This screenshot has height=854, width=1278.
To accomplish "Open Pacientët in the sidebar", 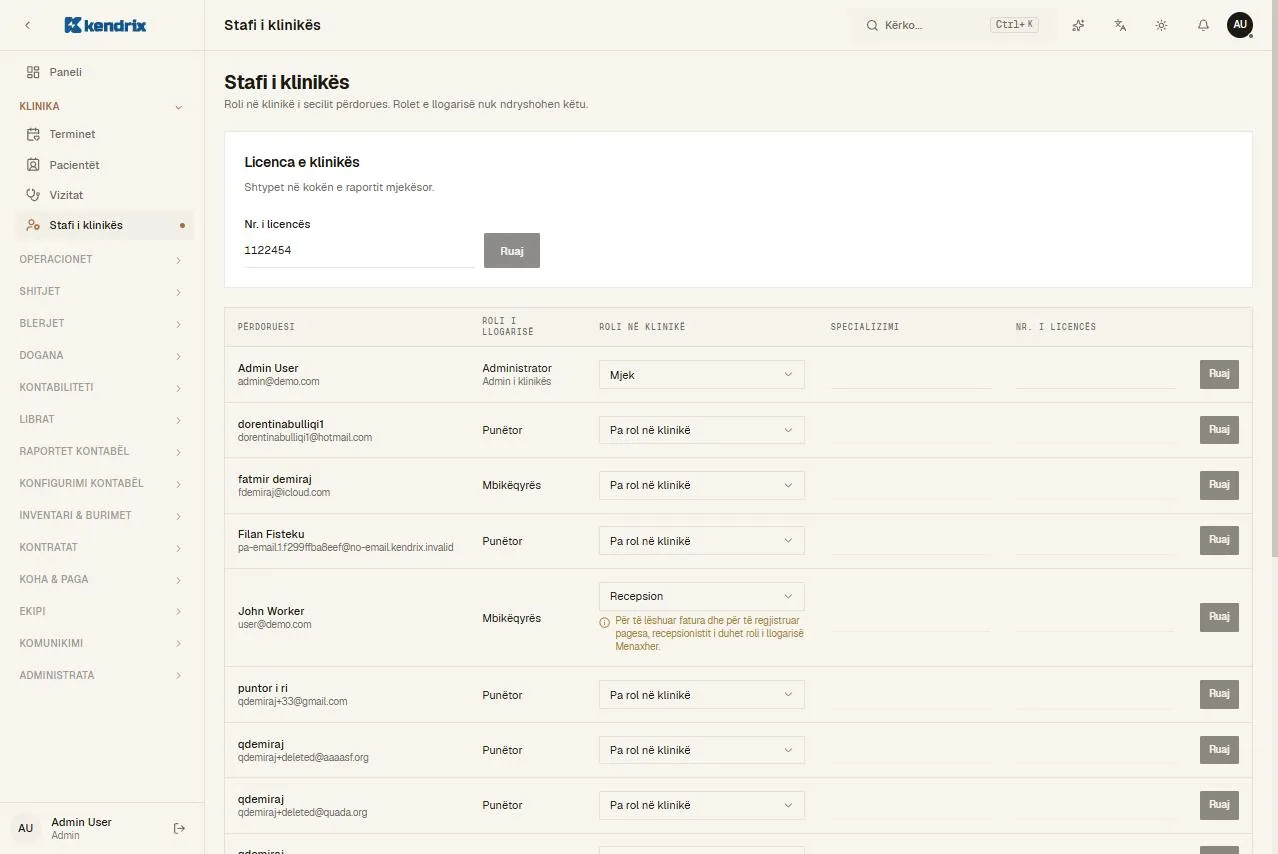I will tap(102, 165).
